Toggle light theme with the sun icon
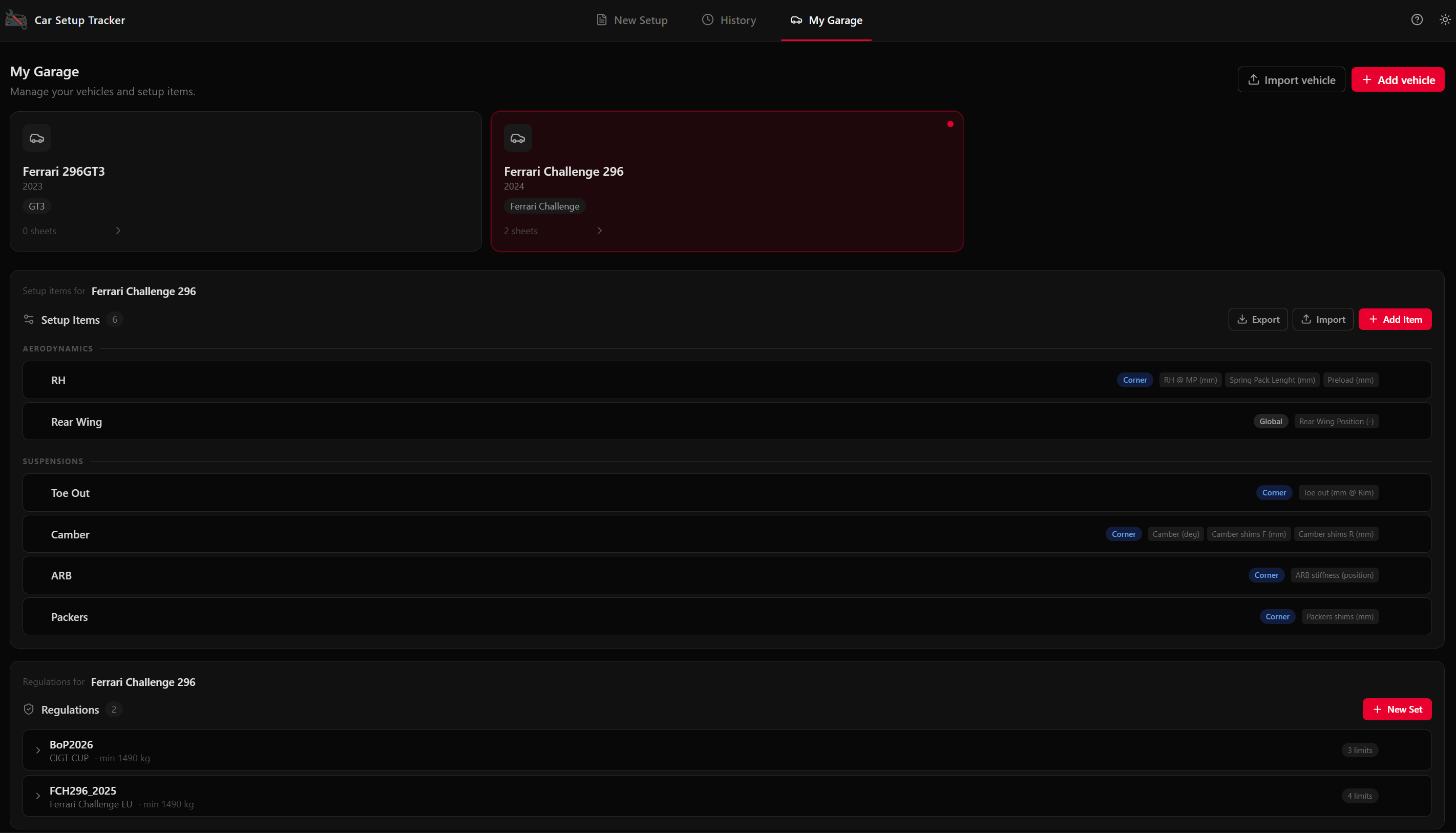 pyautogui.click(x=1445, y=20)
